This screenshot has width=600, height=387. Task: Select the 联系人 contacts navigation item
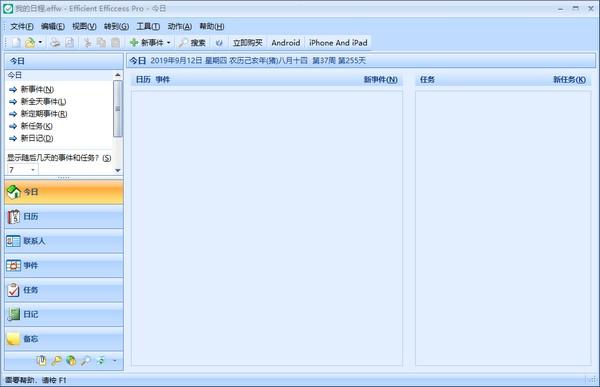coord(64,241)
